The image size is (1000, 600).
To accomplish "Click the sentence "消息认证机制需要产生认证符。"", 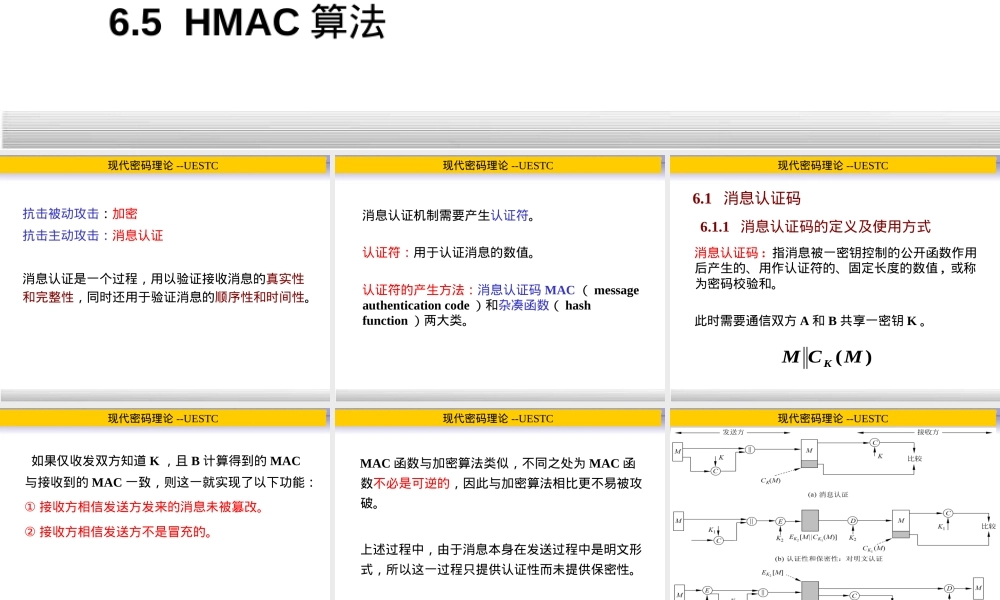I will tap(448, 216).
